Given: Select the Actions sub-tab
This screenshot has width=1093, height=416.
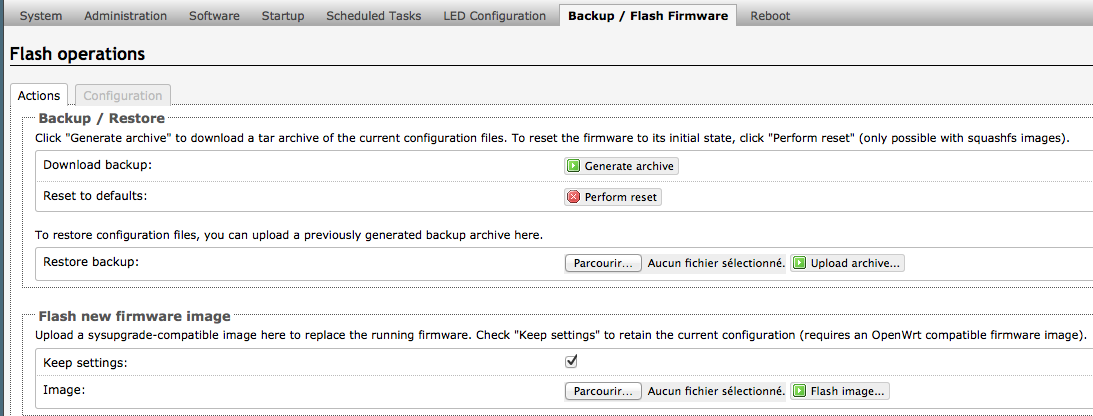Looking at the screenshot, I should 39,95.
